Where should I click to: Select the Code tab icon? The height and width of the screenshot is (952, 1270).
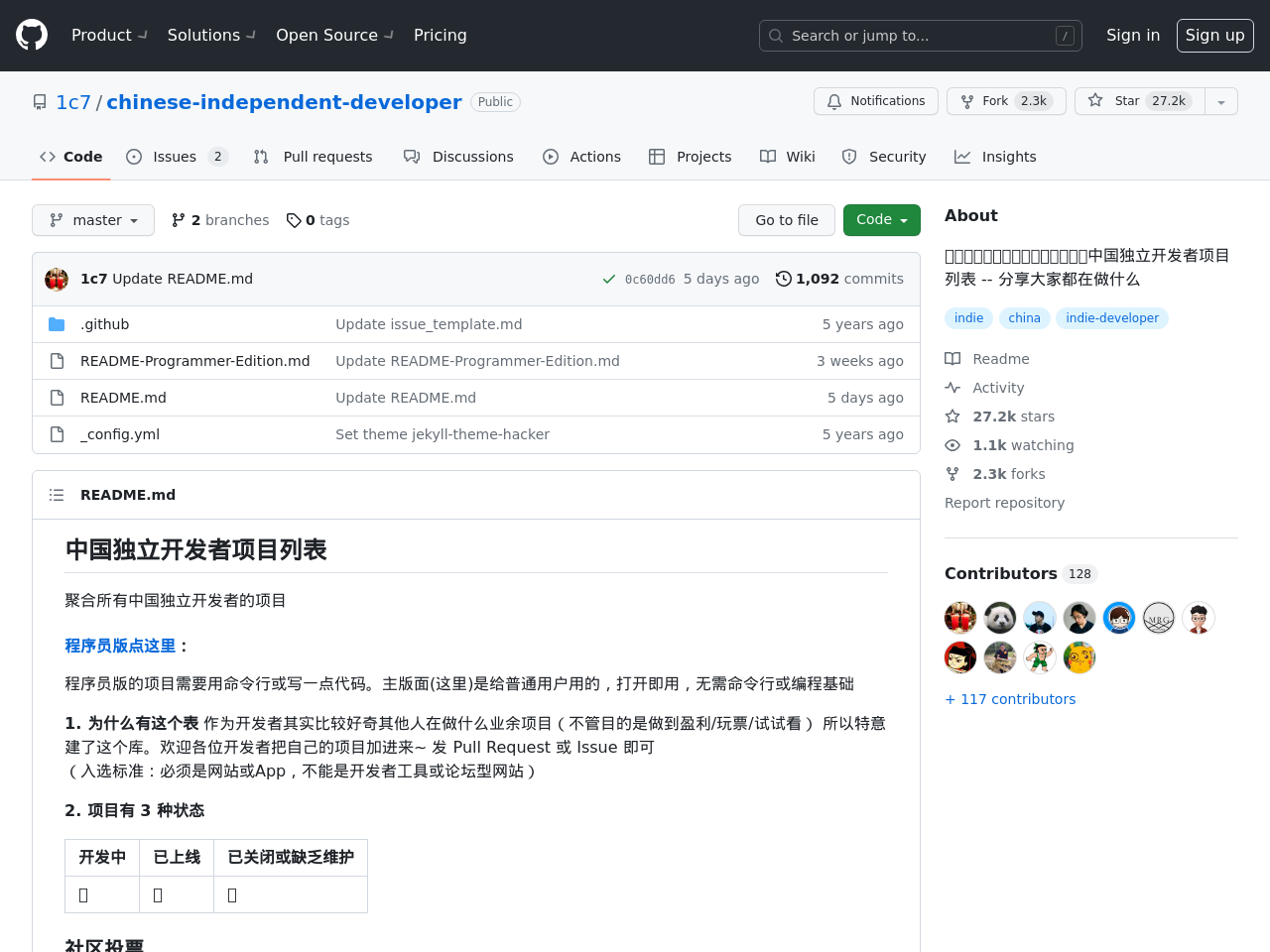pyautogui.click(x=47, y=157)
